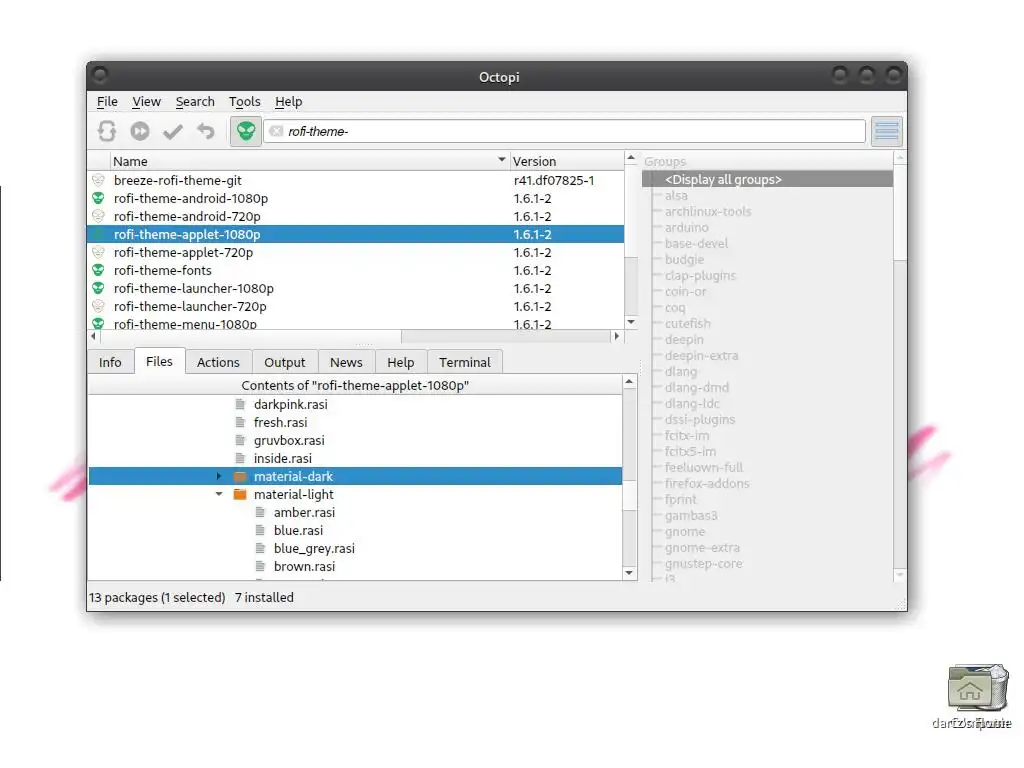Select blue_grey.rasi file
Screen dimensions: 1024x768
pos(314,549)
